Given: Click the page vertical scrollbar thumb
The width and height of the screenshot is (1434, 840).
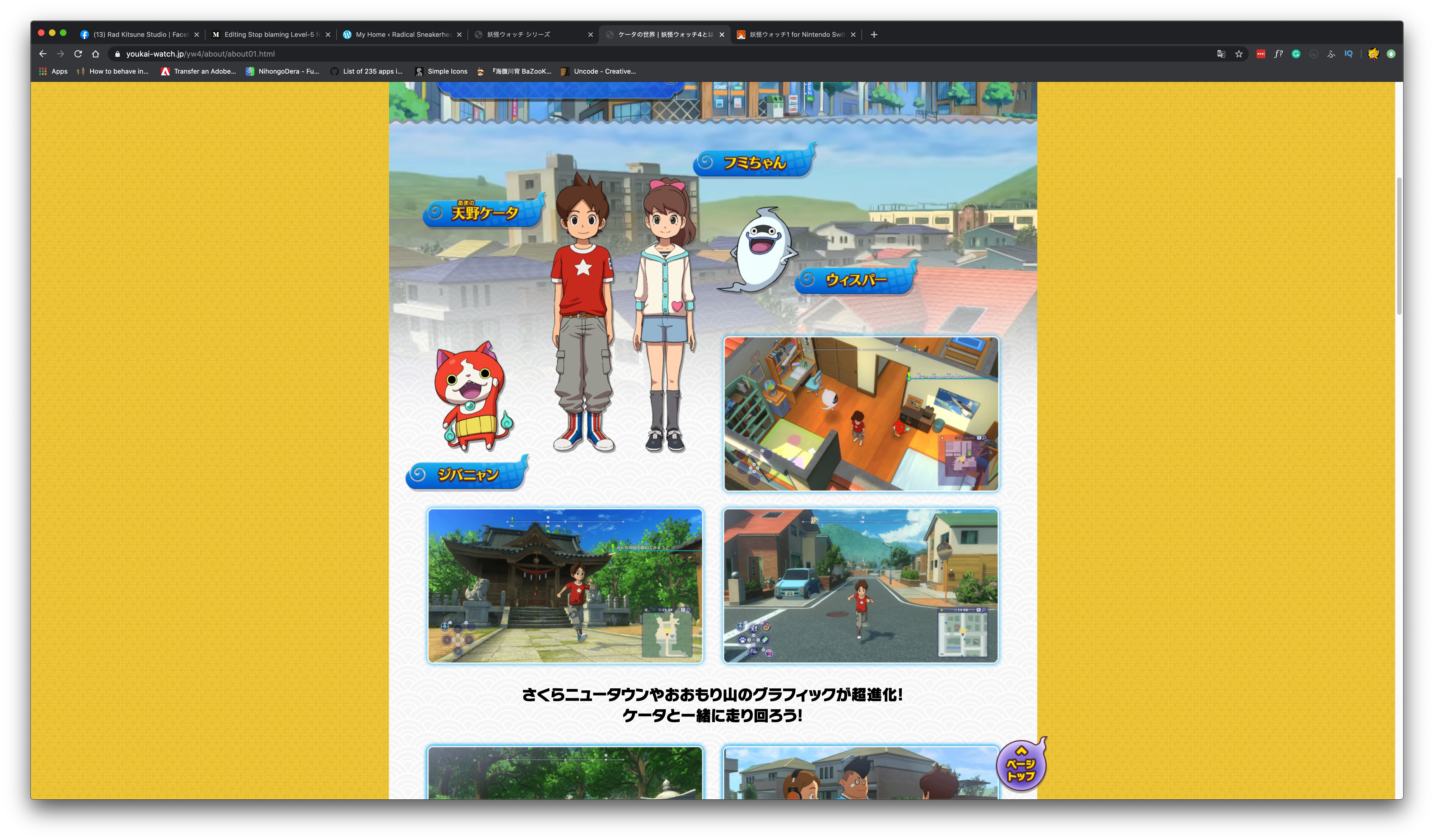Looking at the screenshot, I should [1399, 246].
